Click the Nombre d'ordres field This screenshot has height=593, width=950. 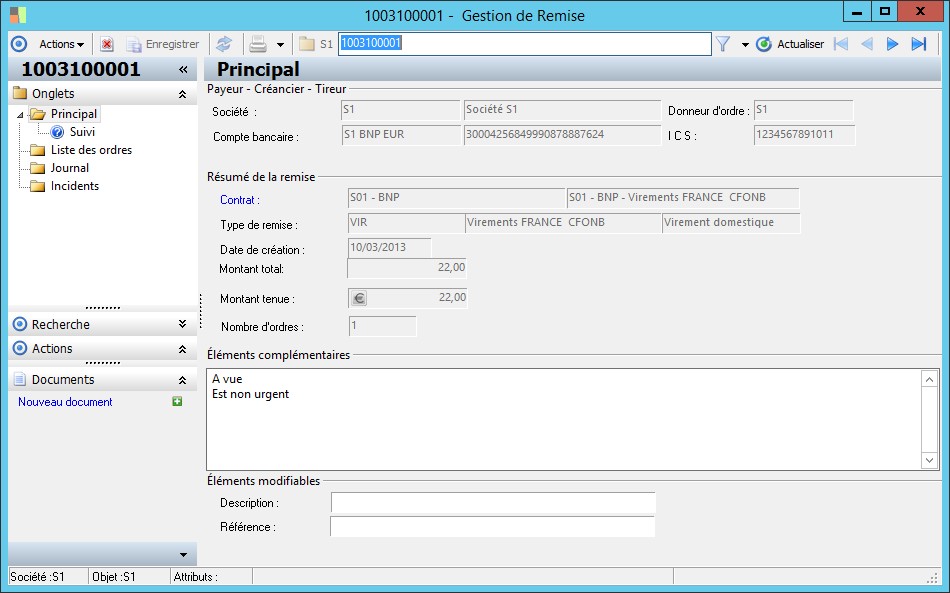click(x=382, y=326)
